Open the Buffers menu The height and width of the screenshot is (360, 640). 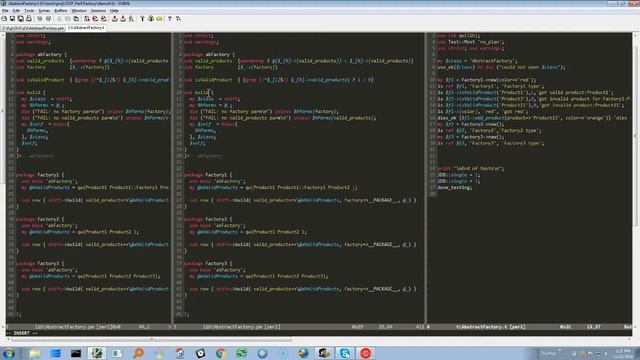click(61, 11)
